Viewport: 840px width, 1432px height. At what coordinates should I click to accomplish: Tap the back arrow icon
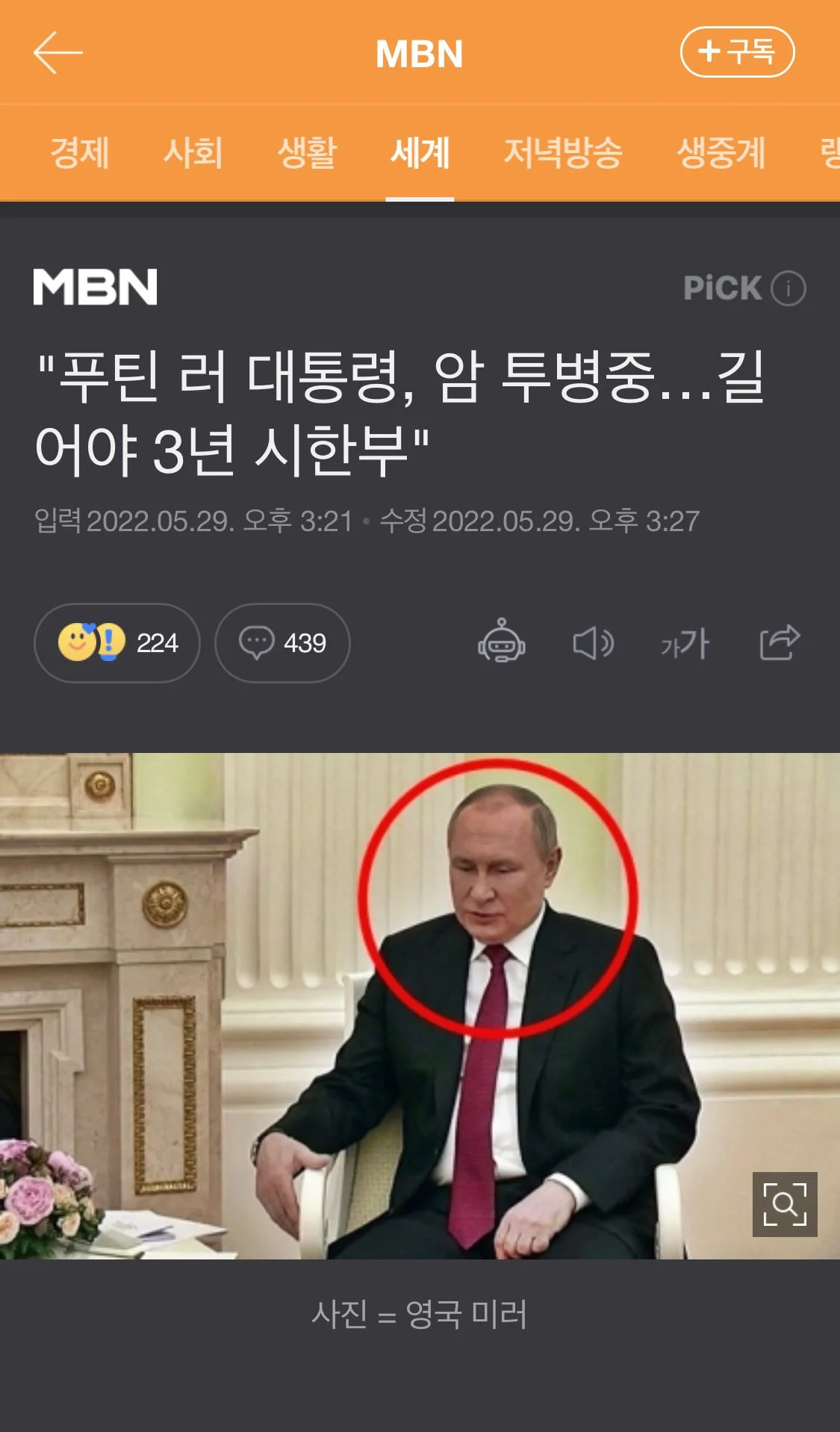point(57,52)
